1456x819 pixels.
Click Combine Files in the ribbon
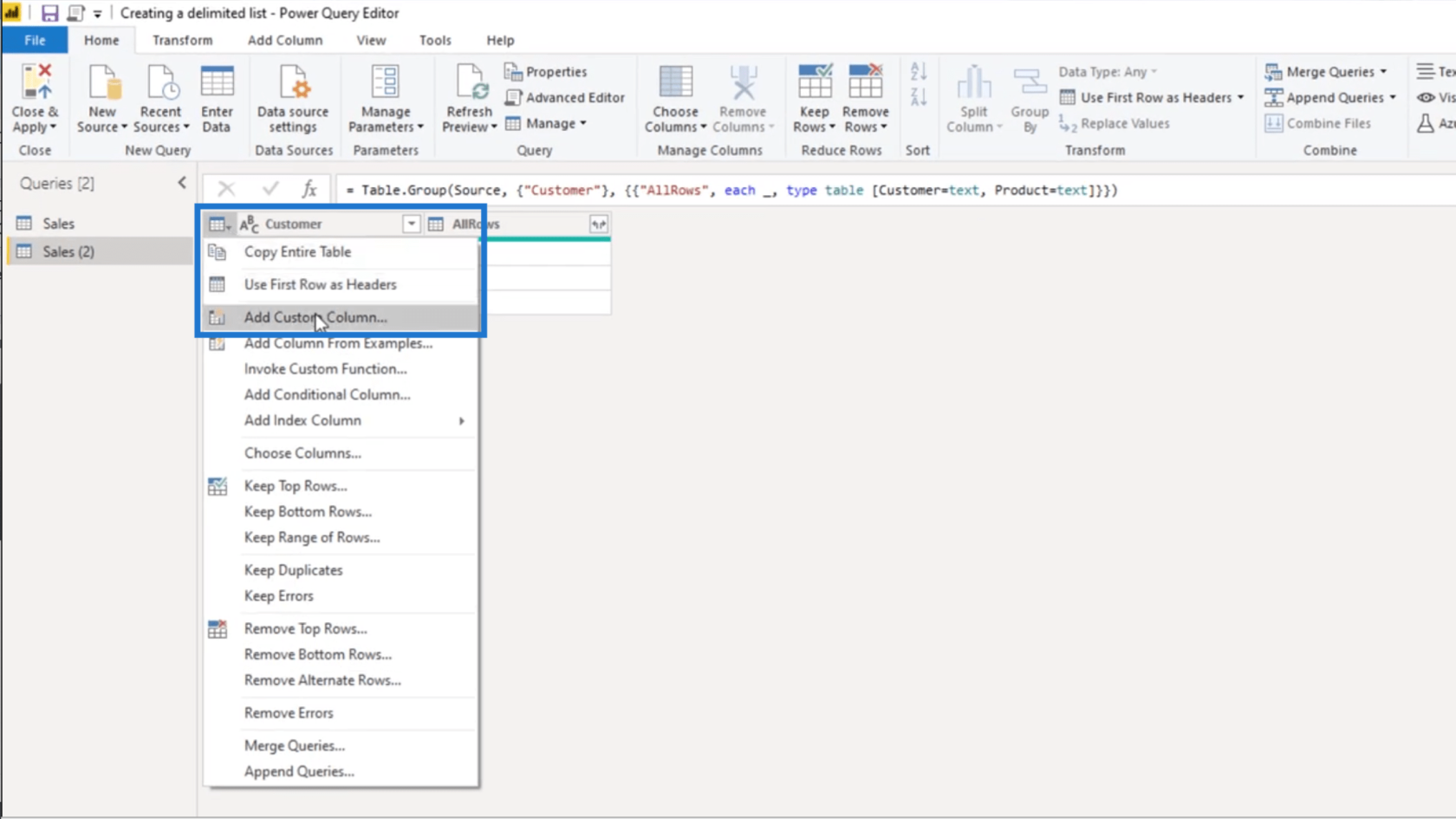[1318, 124]
